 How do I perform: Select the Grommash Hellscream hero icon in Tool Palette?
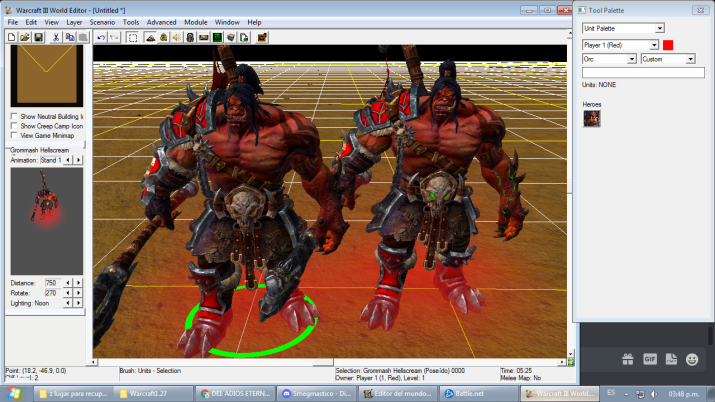coord(591,119)
